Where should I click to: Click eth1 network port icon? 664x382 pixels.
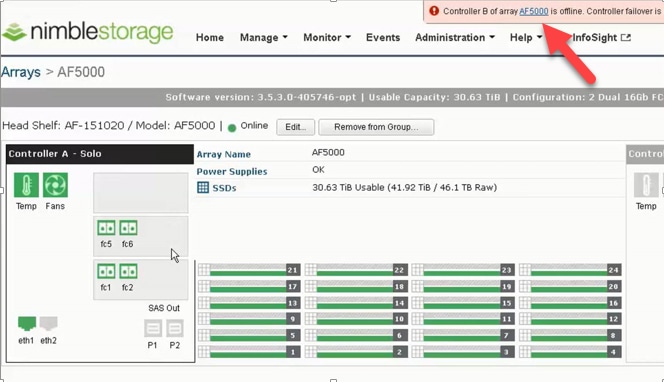(x=27, y=324)
